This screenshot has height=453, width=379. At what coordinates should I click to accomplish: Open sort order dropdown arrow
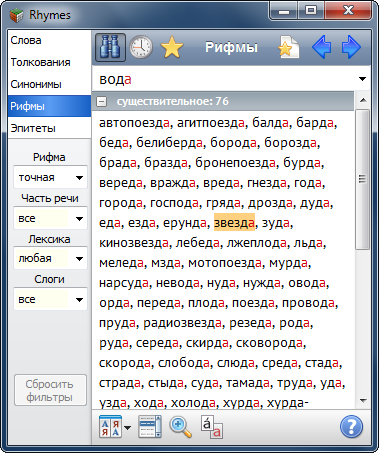(x=127, y=428)
